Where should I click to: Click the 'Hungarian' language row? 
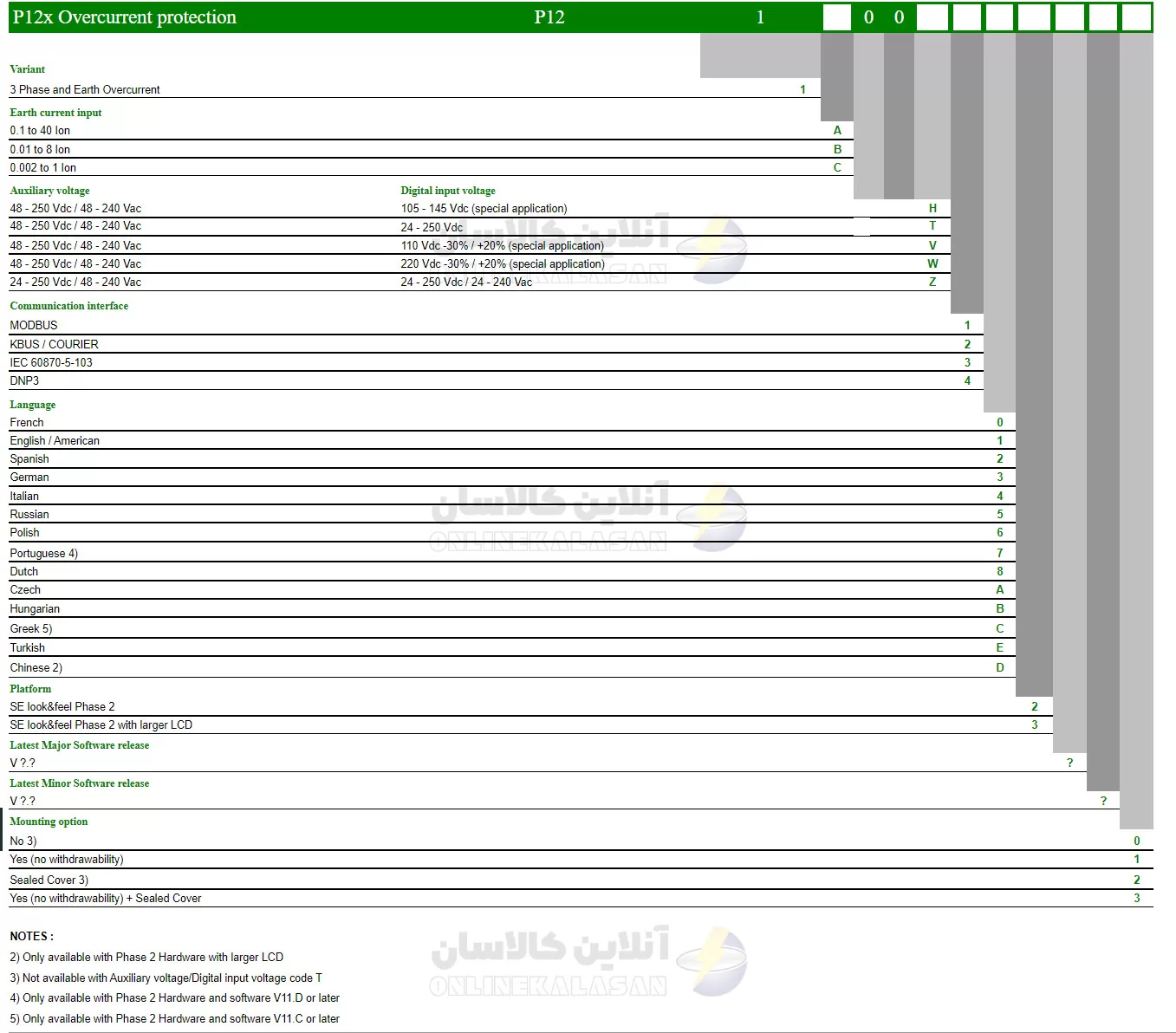pyautogui.click(x=512, y=608)
